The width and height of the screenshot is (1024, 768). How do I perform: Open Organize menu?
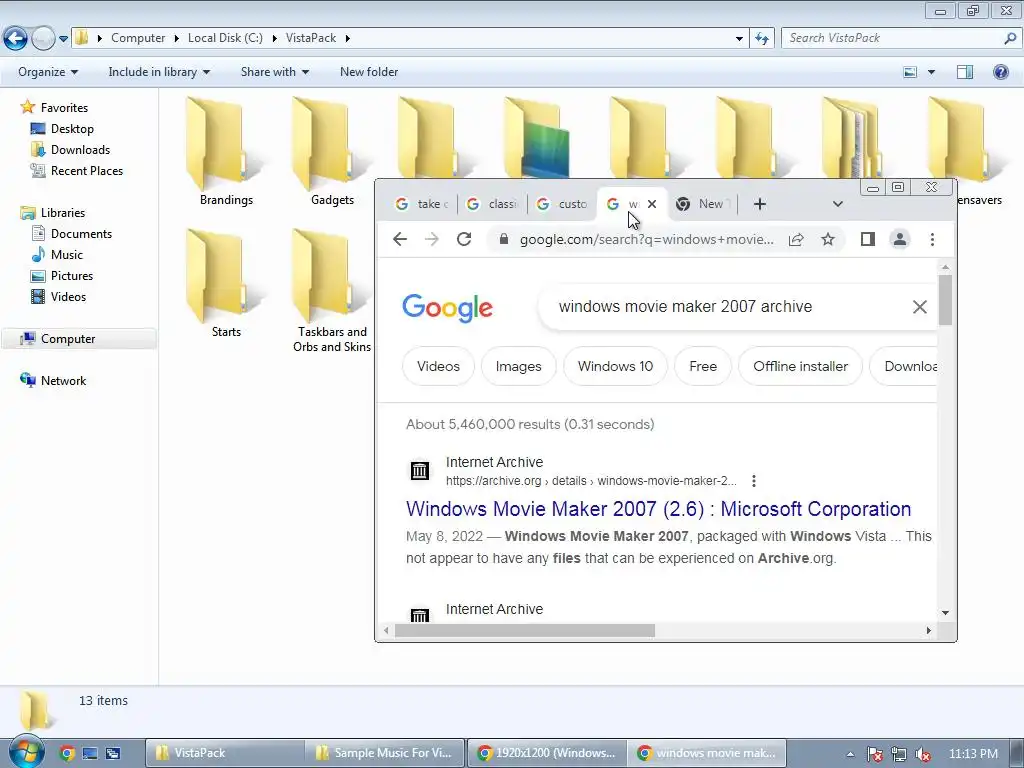pos(48,72)
